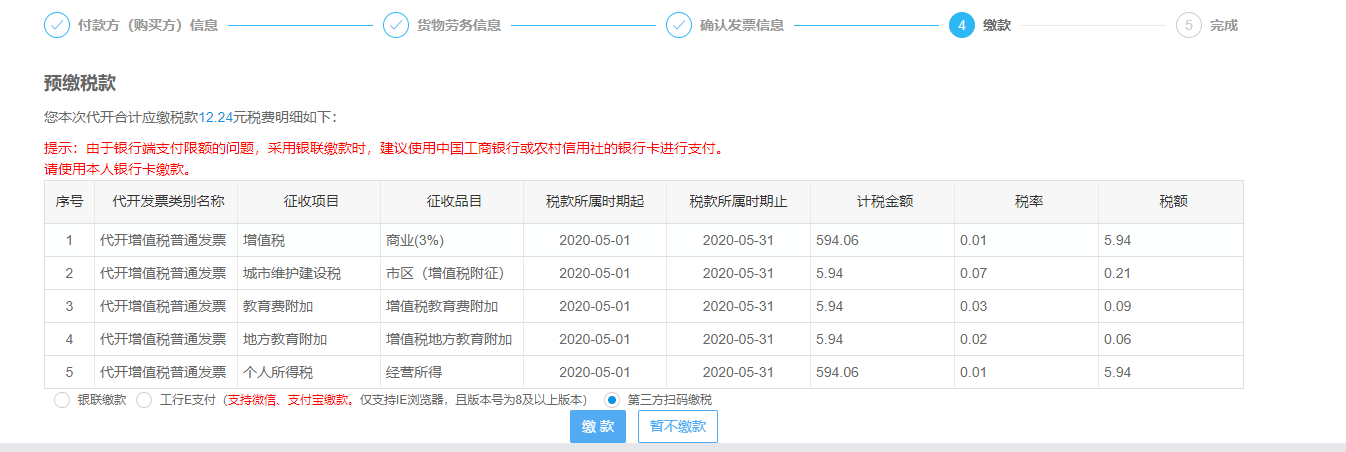The width and height of the screenshot is (1346, 452).
Task: Click 594.06 amount in 个人所得税 row
Action: point(883,372)
